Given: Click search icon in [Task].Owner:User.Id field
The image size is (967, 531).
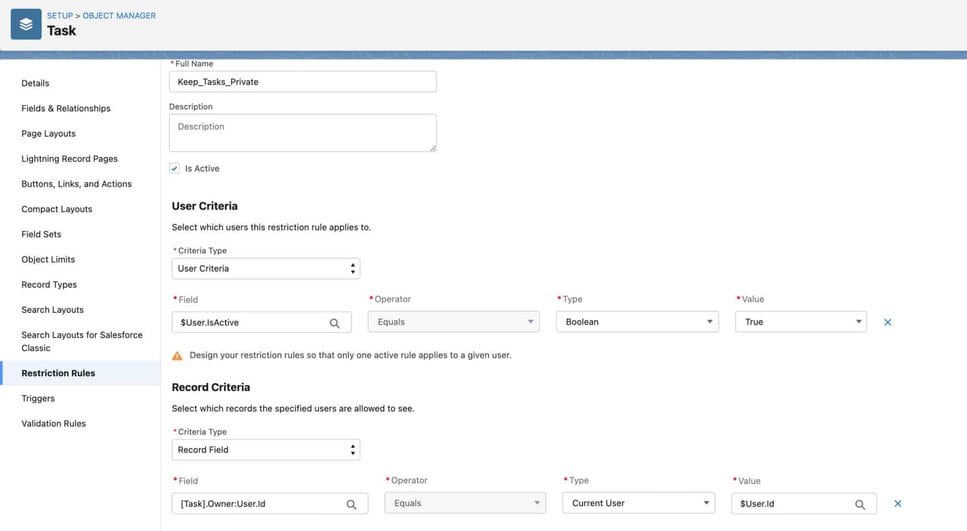Looking at the screenshot, I should point(351,505).
